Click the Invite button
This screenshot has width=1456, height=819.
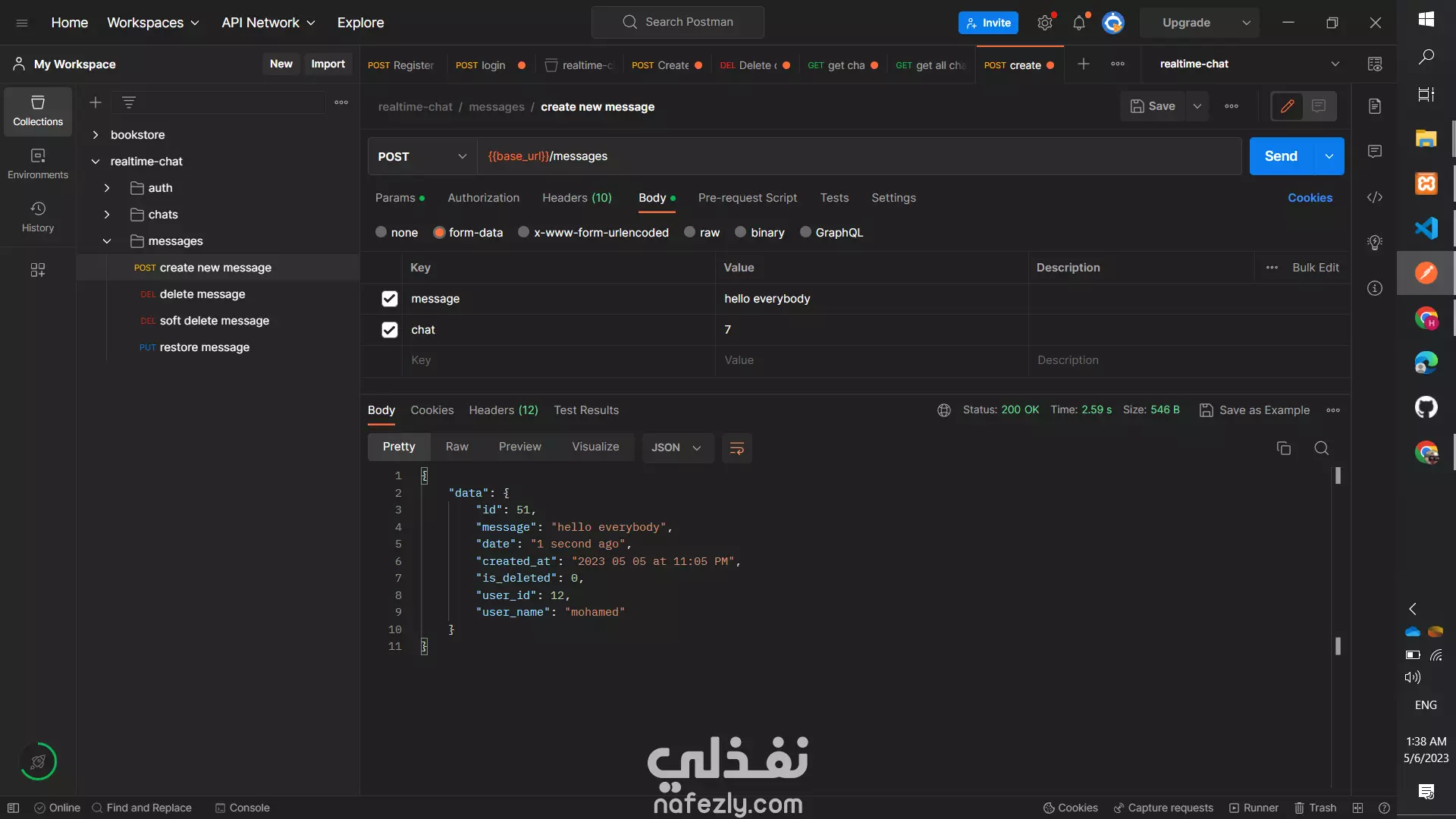coord(988,23)
